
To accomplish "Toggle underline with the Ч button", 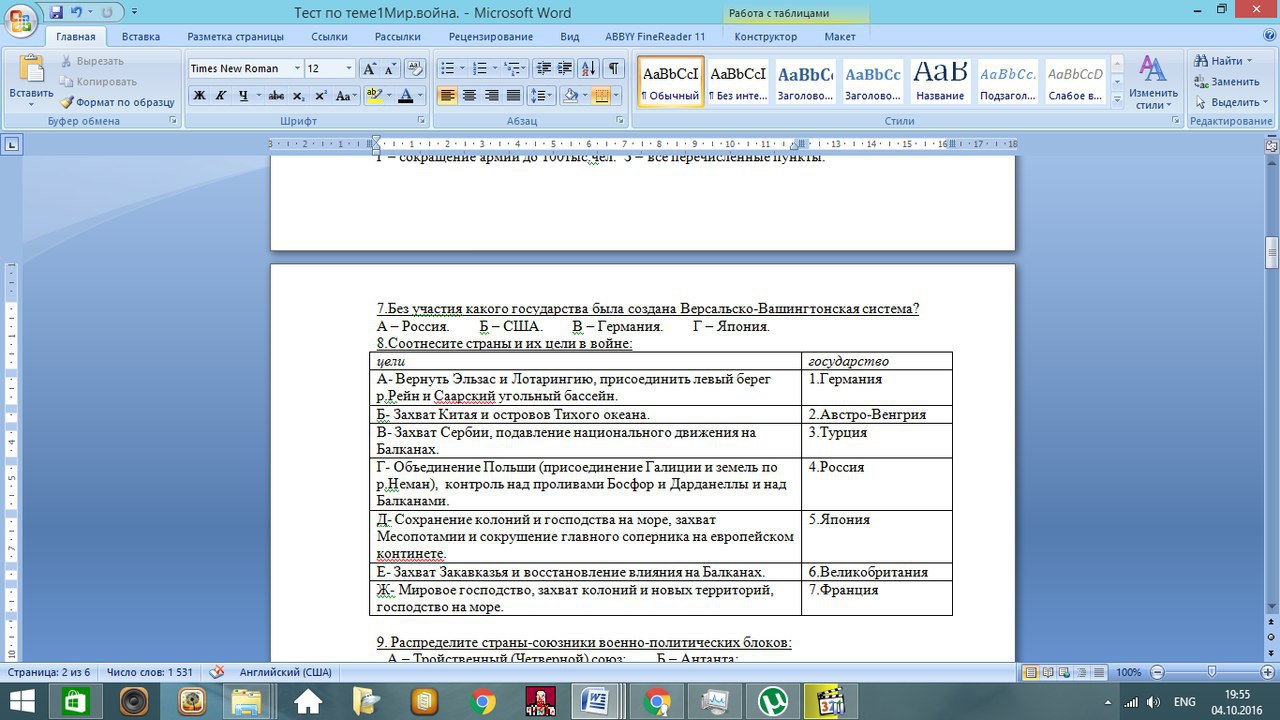I will tap(243, 96).
